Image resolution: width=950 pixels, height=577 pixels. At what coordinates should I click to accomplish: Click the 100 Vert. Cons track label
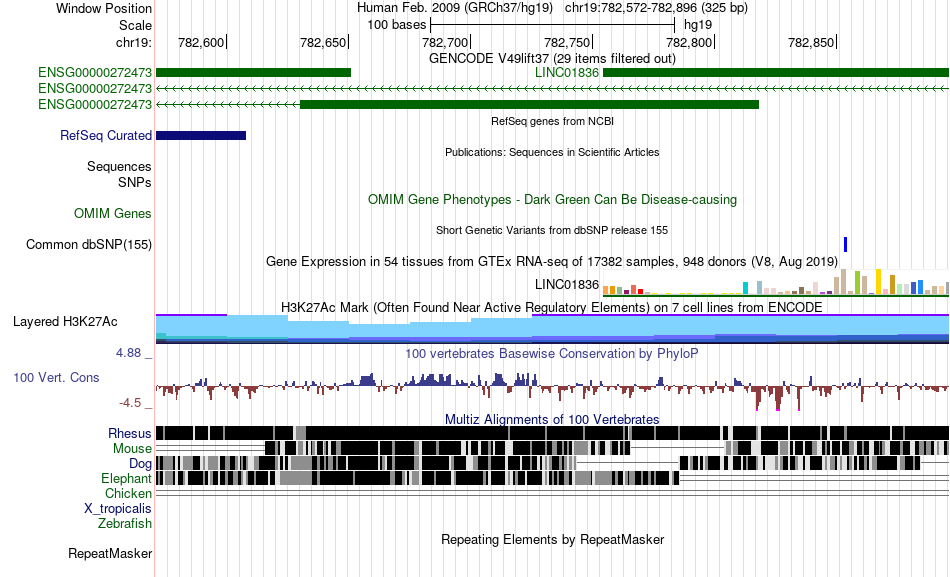[56, 378]
